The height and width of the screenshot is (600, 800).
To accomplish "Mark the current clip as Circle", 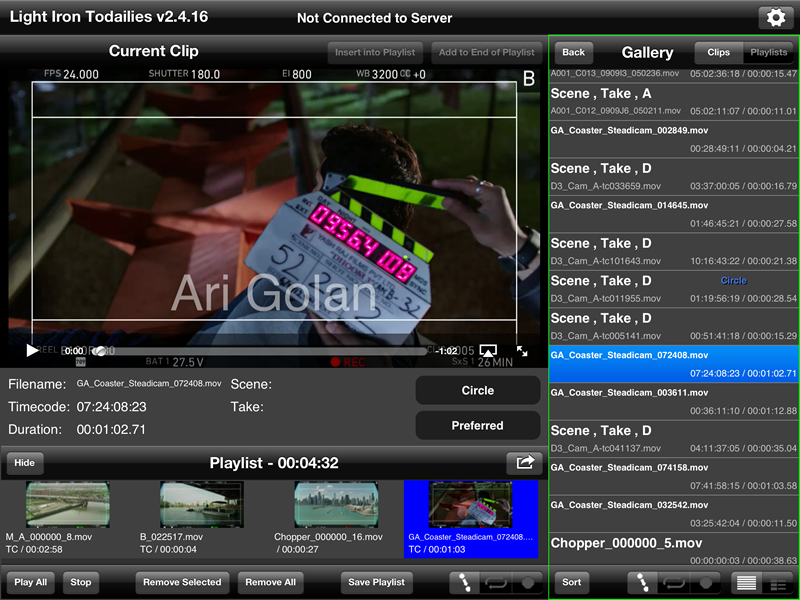I will point(478,390).
